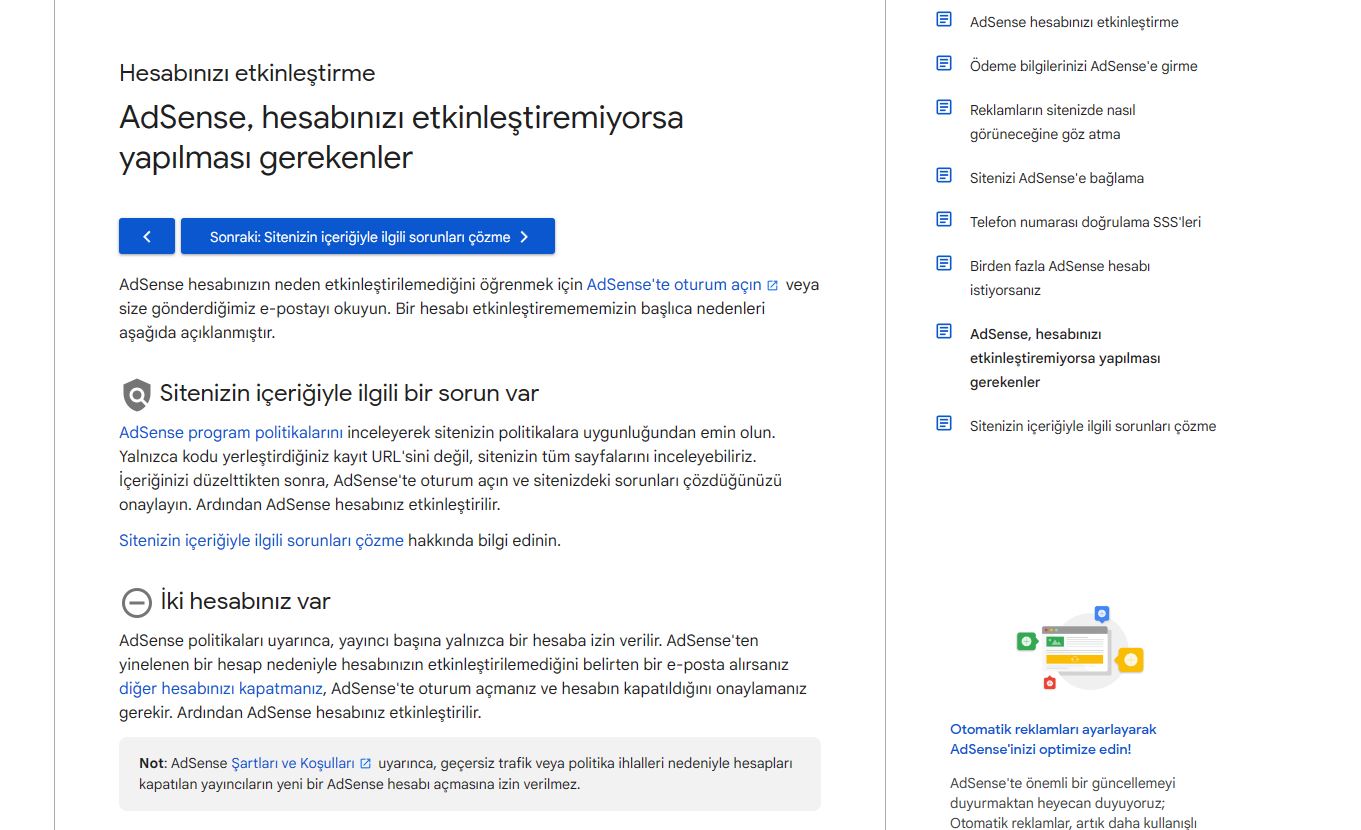
Task: Open sidebar article 'Reklamların sitenizde nasıl görüneceğine göz atma'
Action: point(1052,122)
